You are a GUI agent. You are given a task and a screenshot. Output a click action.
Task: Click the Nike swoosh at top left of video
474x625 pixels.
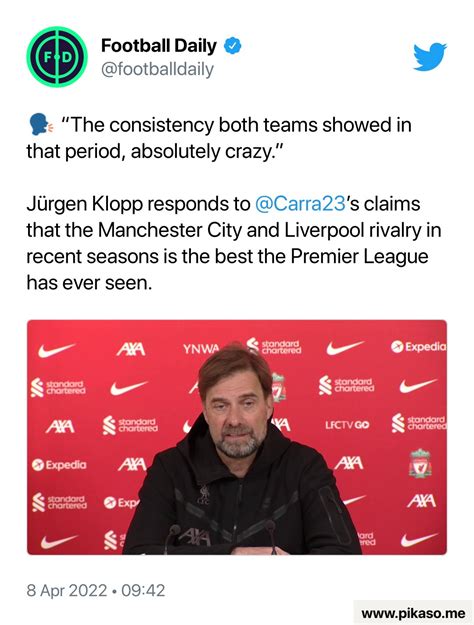click(56, 350)
